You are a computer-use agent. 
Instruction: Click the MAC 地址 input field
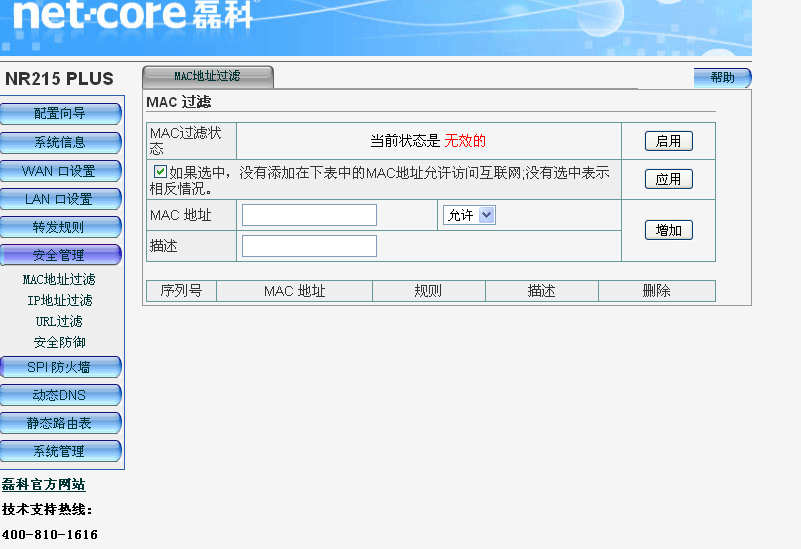click(309, 215)
